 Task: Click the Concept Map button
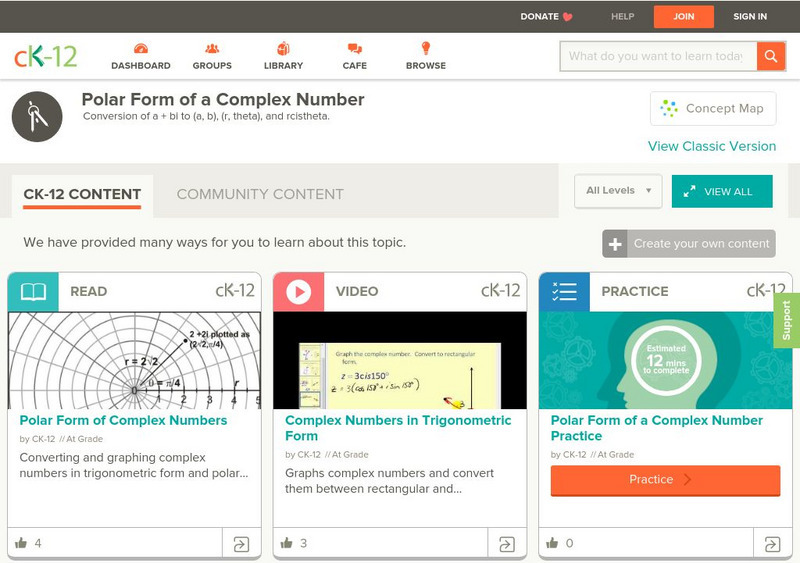point(713,108)
